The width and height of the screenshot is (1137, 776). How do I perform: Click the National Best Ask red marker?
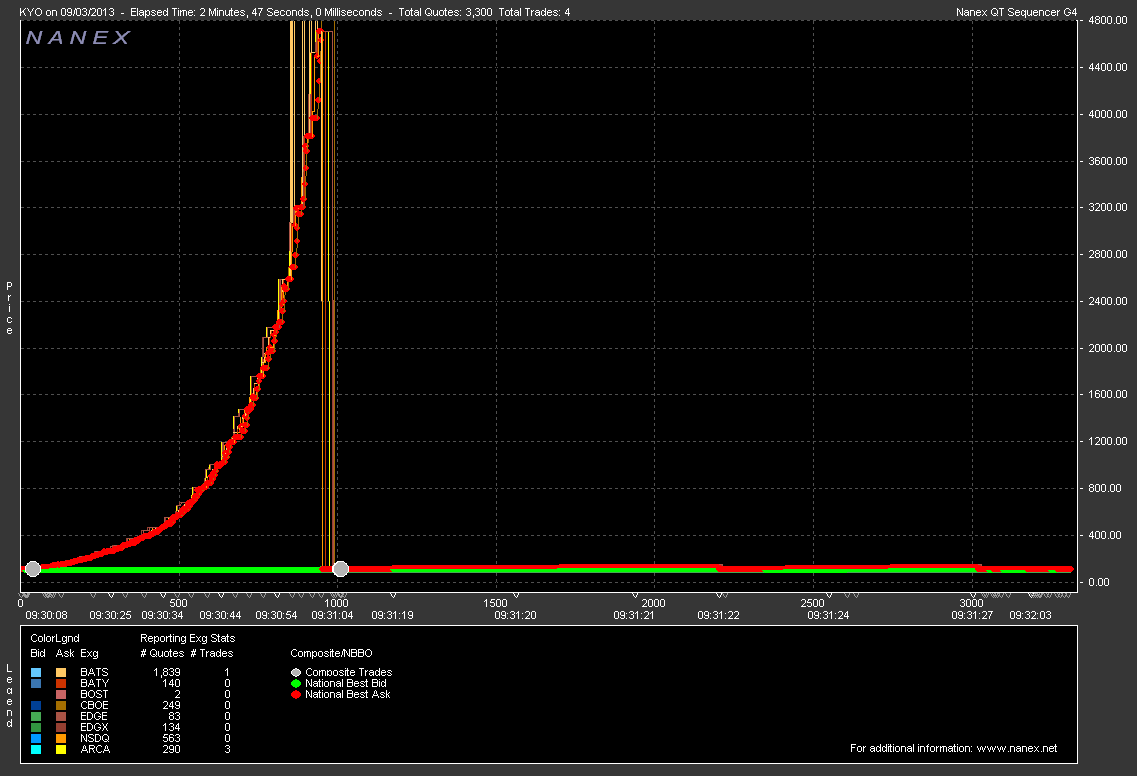point(296,694)
